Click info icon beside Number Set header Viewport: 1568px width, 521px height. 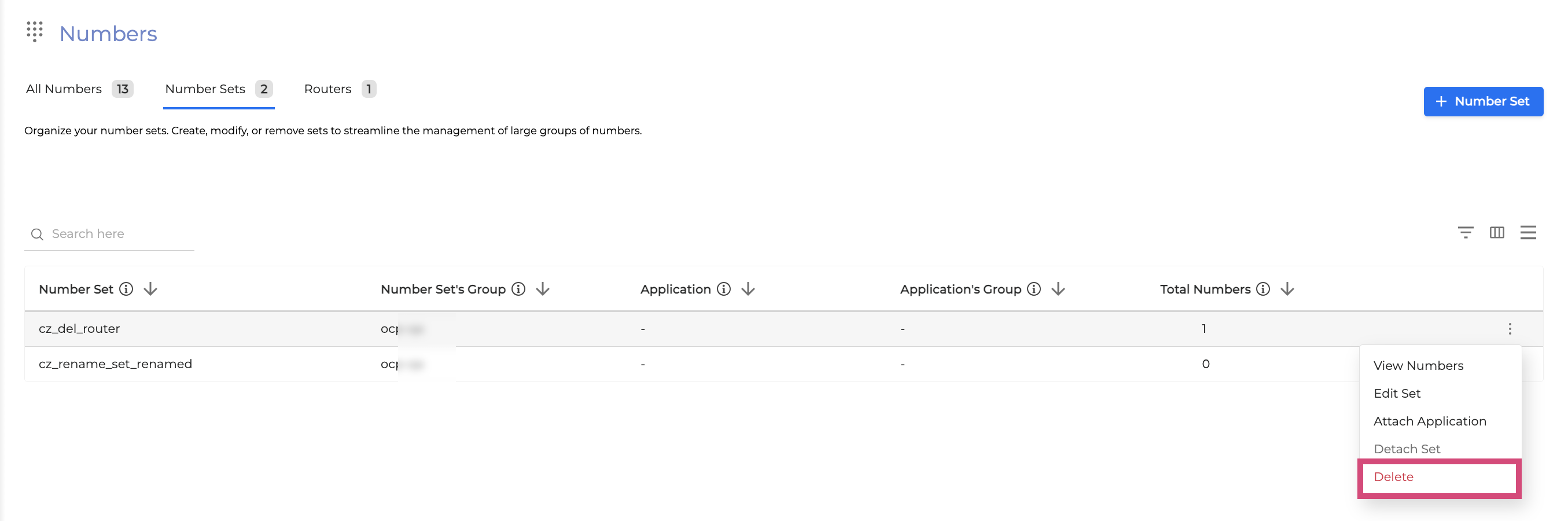pyautogui.click(x=126, y=289)
